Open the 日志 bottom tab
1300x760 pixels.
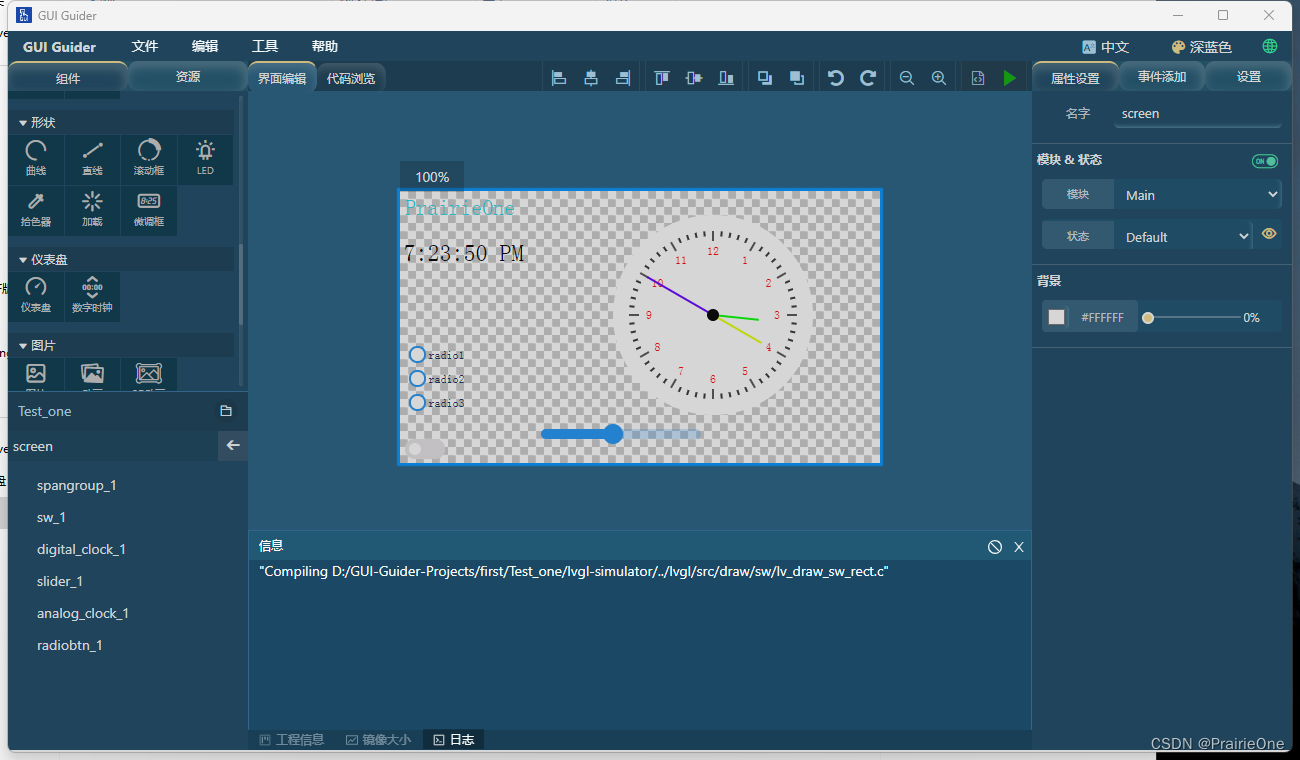454,740
